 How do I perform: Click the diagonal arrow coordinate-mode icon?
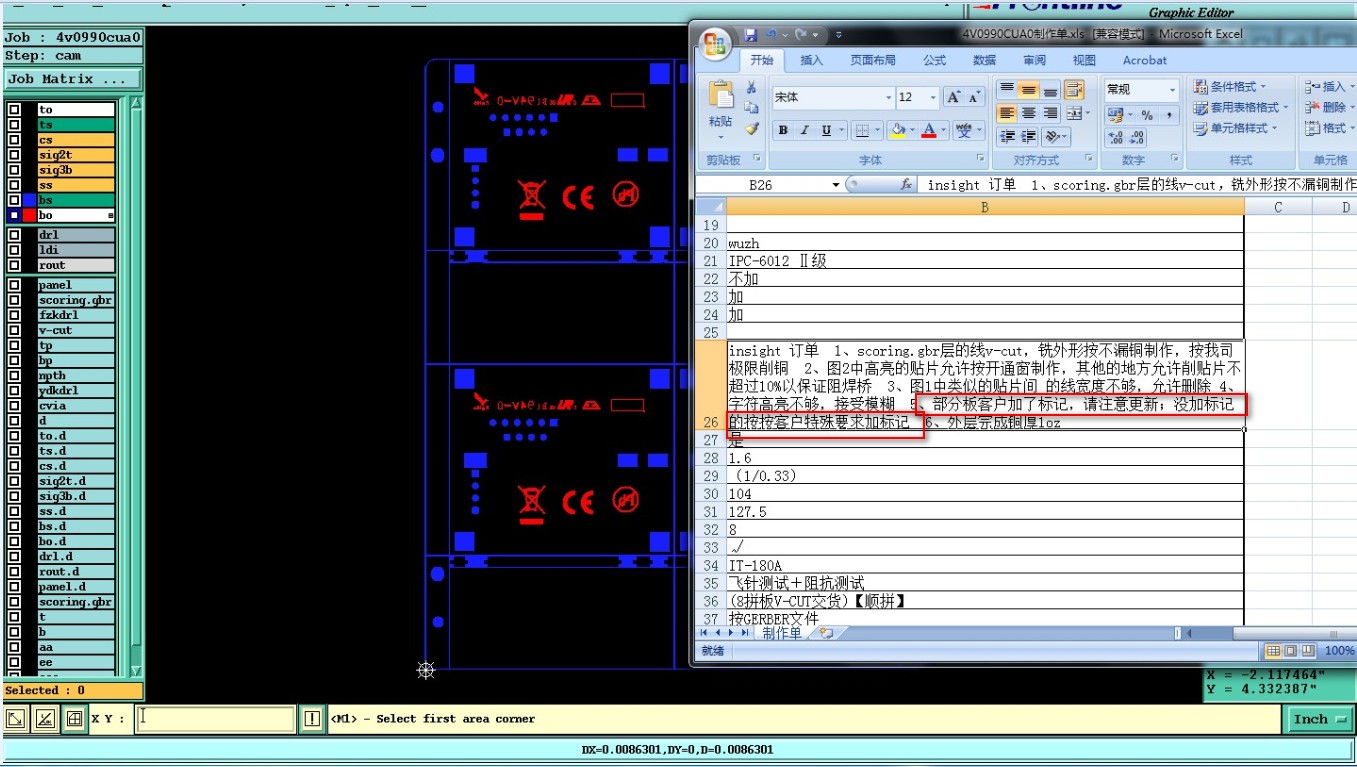[x=15, y=719]
